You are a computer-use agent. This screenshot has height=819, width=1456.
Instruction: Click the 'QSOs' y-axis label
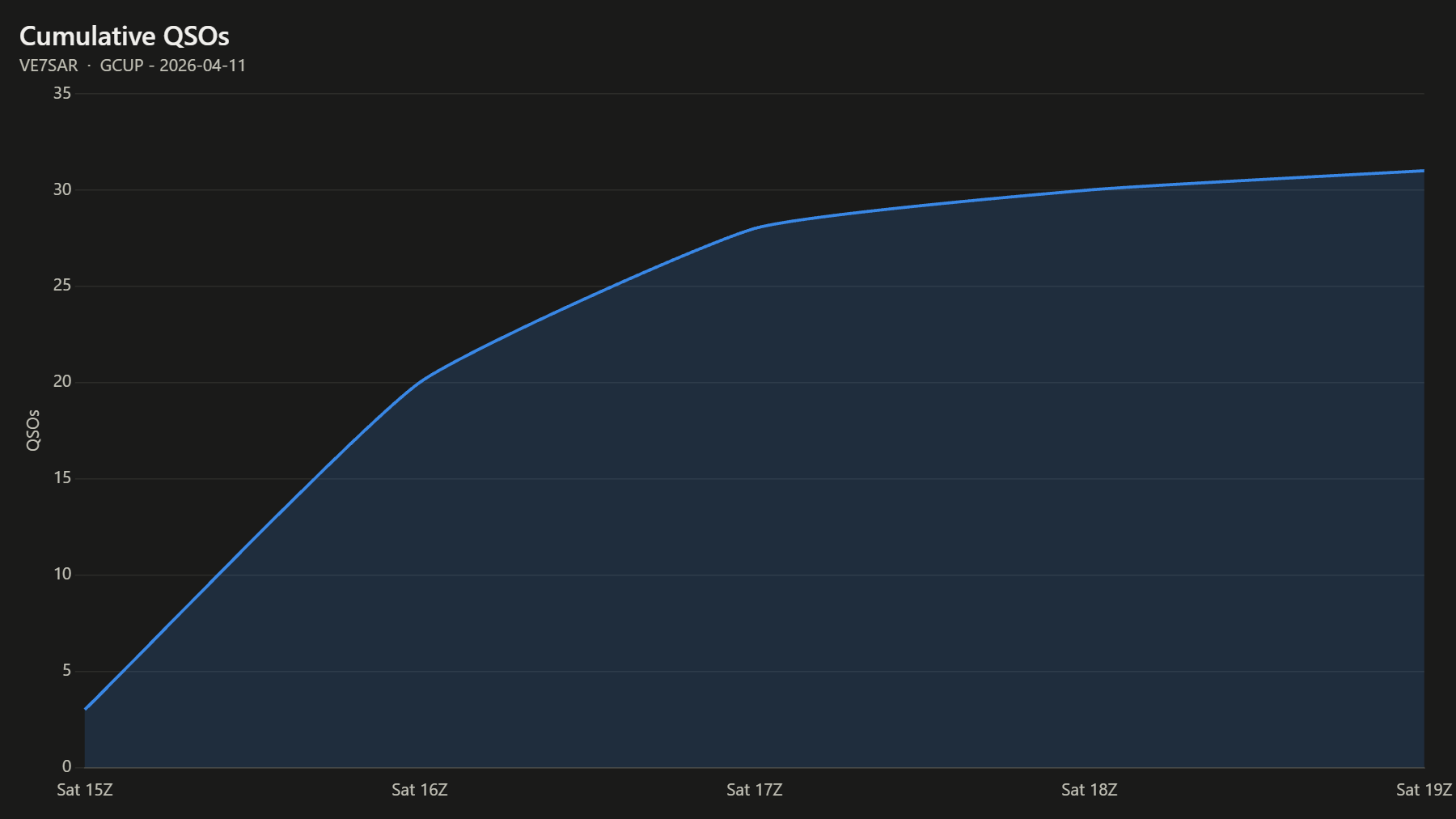pos(32,430)
